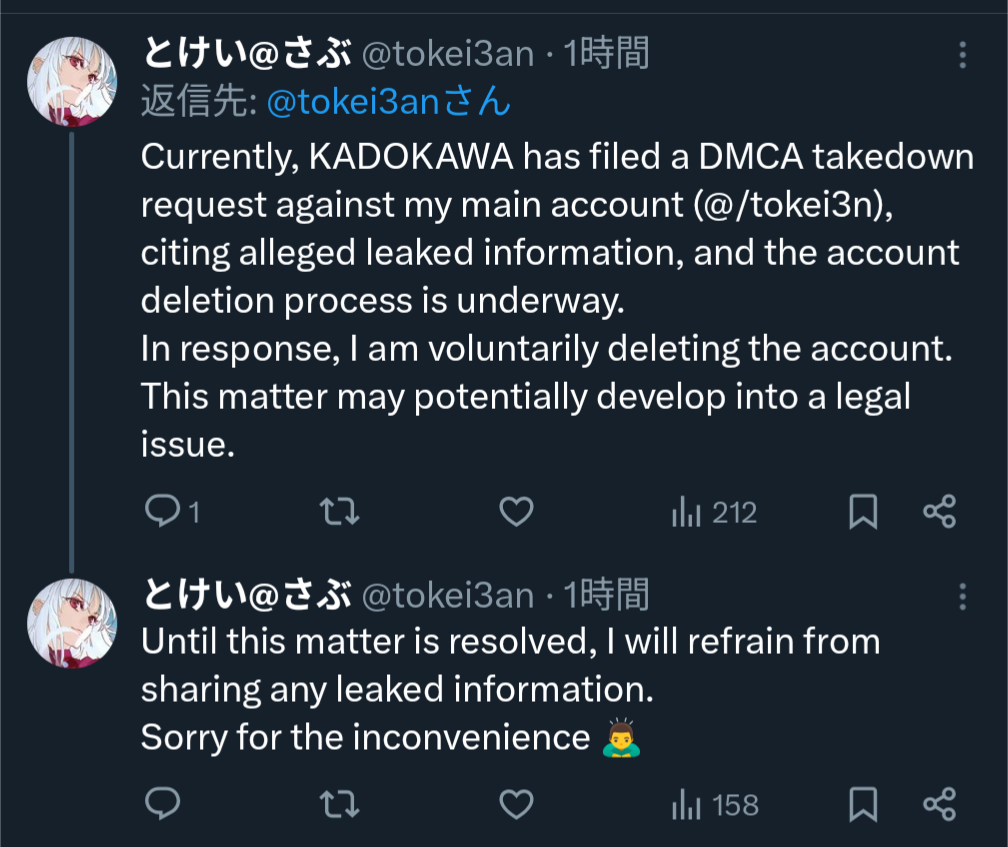Open the second tweet's @tokei3an handle
The width and height of the screenshot is (1008, 847).
tap(447, 596)
